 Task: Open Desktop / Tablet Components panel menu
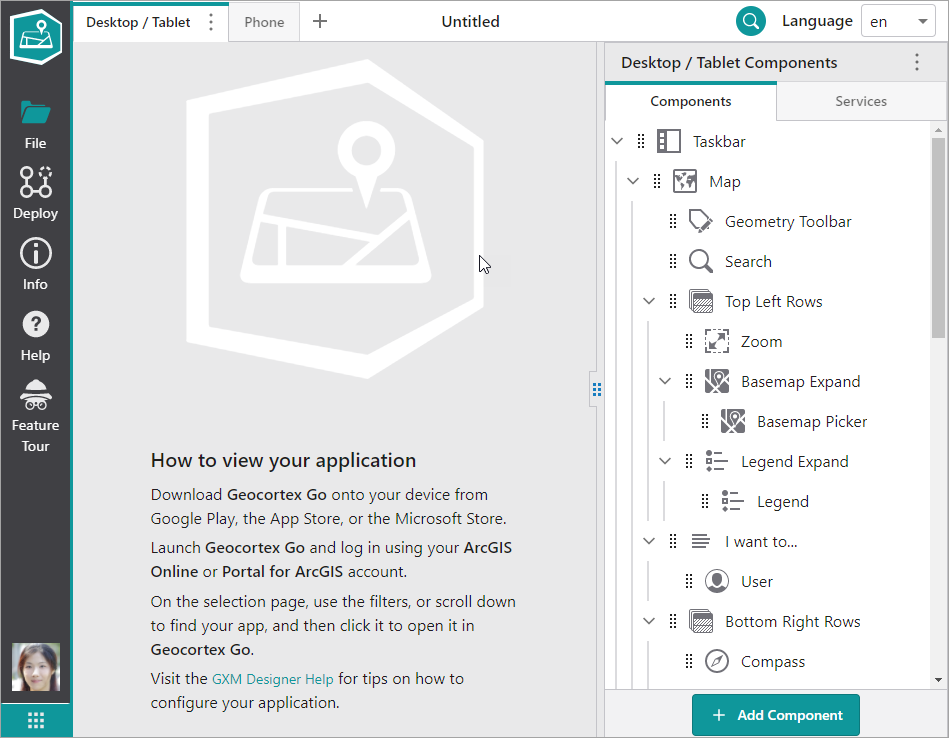[x=917, y=62]
